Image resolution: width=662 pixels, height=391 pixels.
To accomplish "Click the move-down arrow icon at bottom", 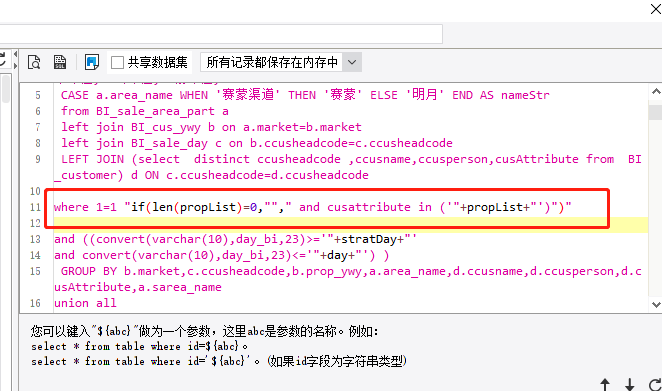I will click(629, 385).
